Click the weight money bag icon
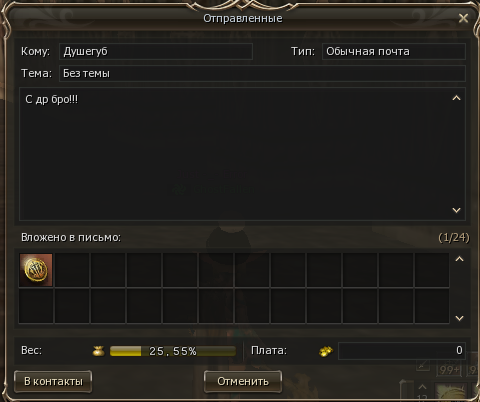The image size is (480, 402). [98, 351]
